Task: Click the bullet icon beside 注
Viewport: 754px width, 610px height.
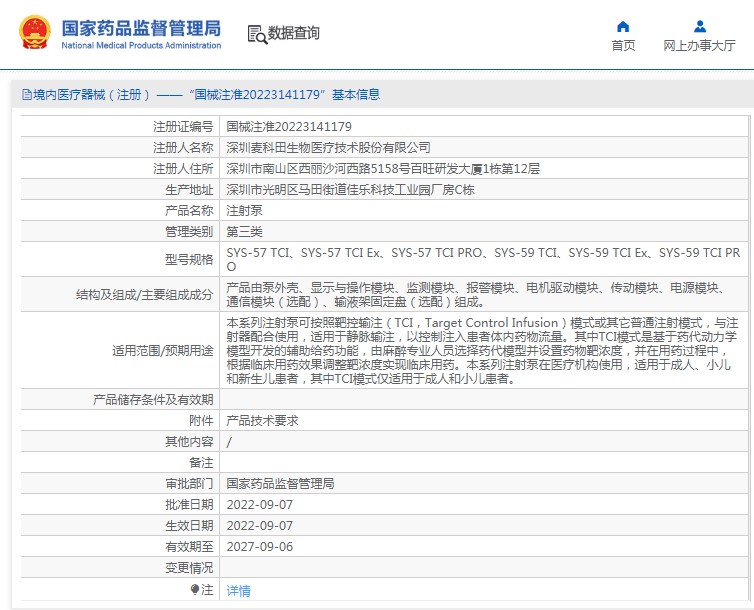Action: pos(195,589)
